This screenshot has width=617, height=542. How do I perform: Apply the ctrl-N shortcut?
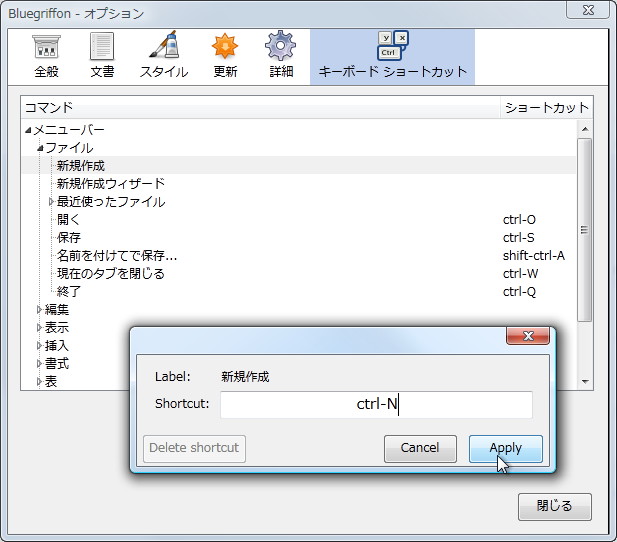[506, 448]
